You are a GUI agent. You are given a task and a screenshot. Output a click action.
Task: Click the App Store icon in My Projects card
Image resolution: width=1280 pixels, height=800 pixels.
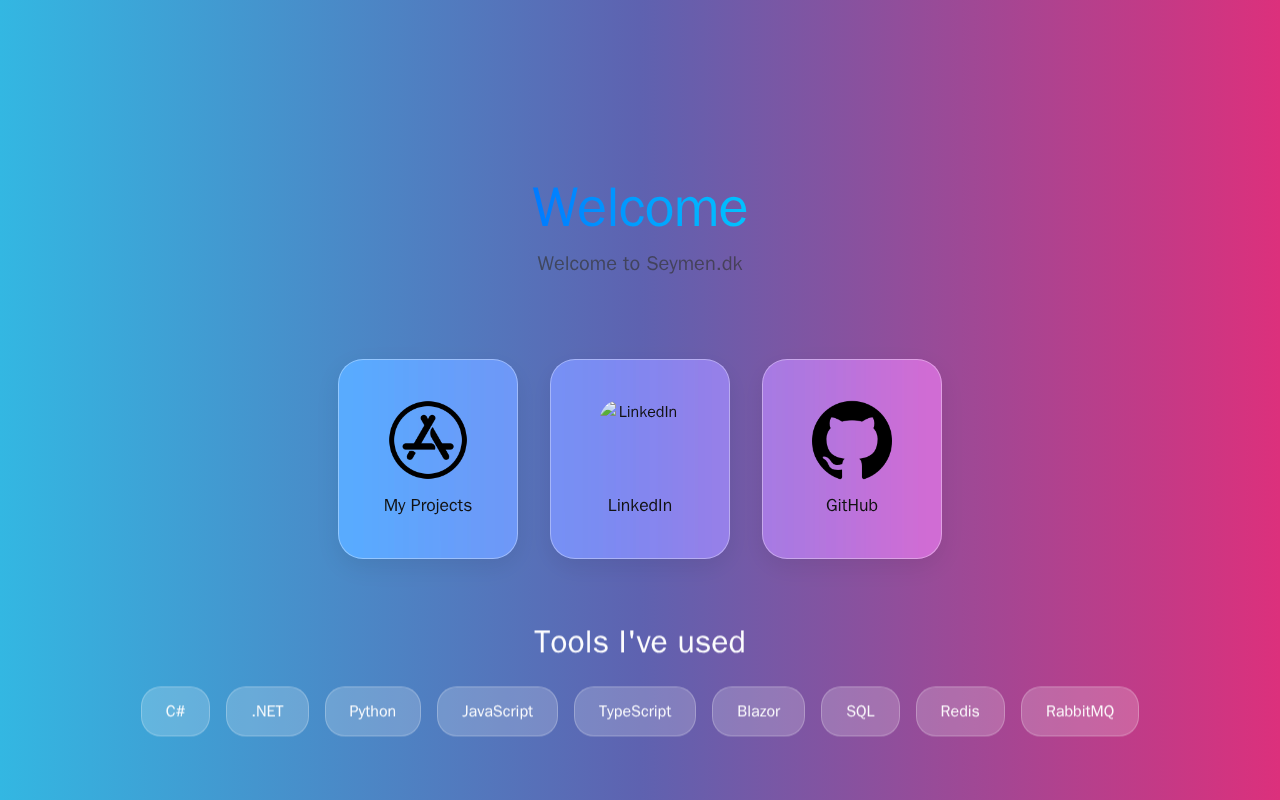point(428,440)
